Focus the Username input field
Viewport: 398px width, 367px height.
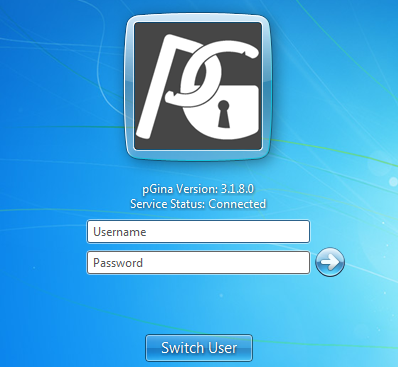coord(198,231)
